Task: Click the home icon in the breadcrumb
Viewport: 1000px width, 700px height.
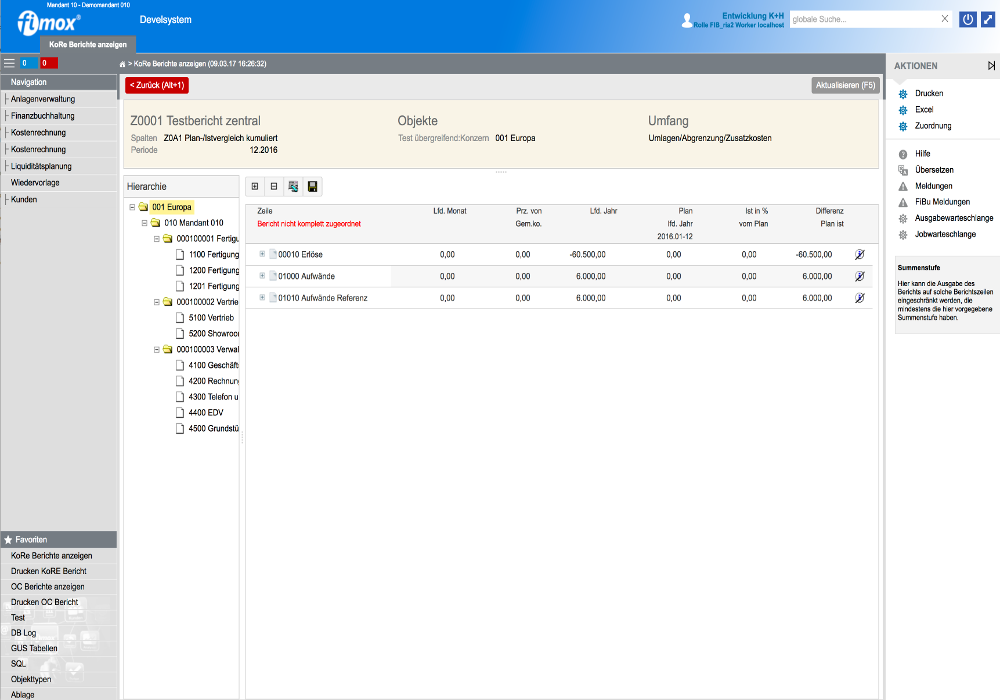Action: 122,64
